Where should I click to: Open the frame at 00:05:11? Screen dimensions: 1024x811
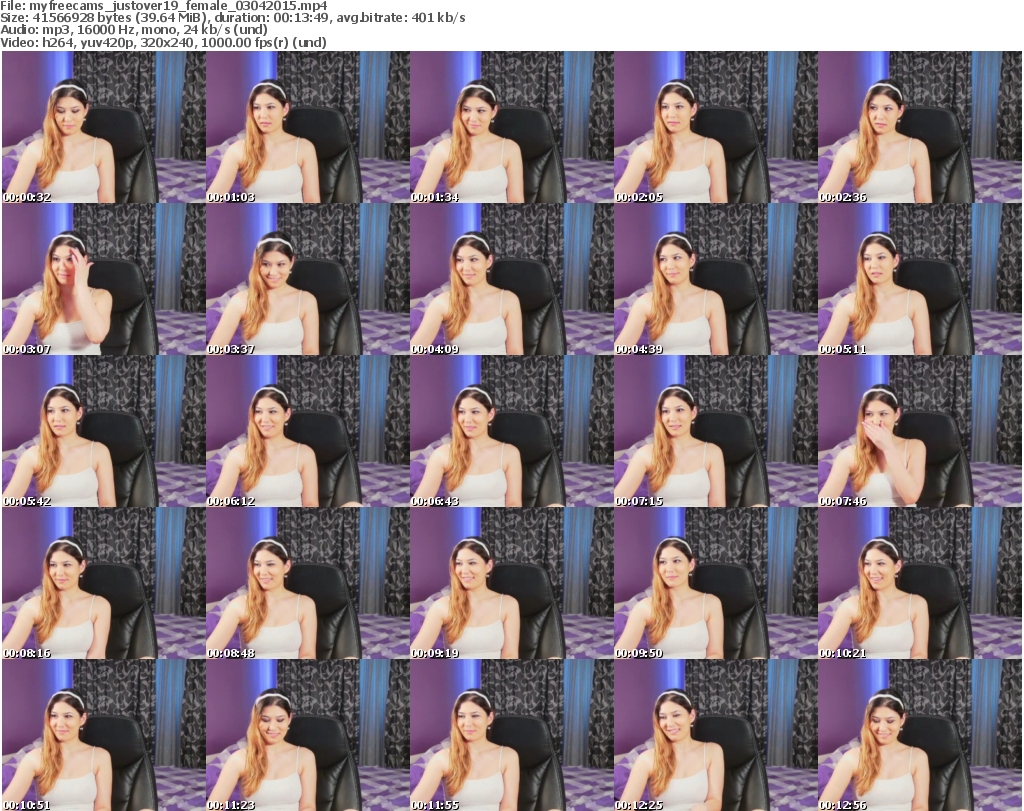coord(920,279)
